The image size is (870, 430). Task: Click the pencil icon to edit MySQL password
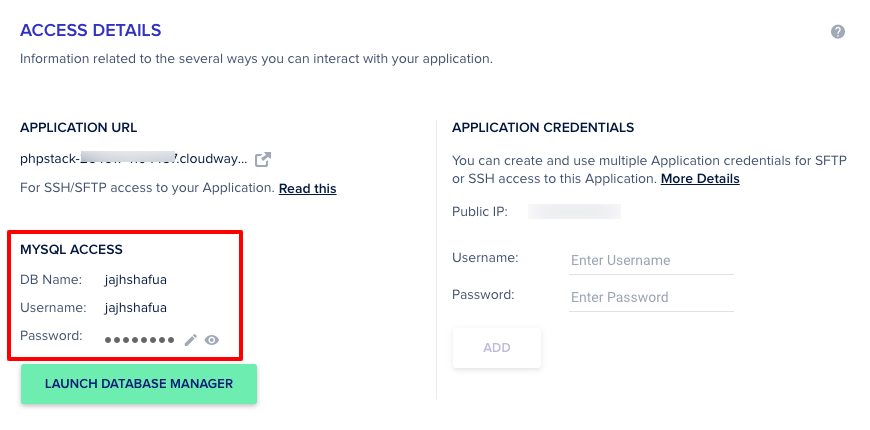tap(191, 340)
